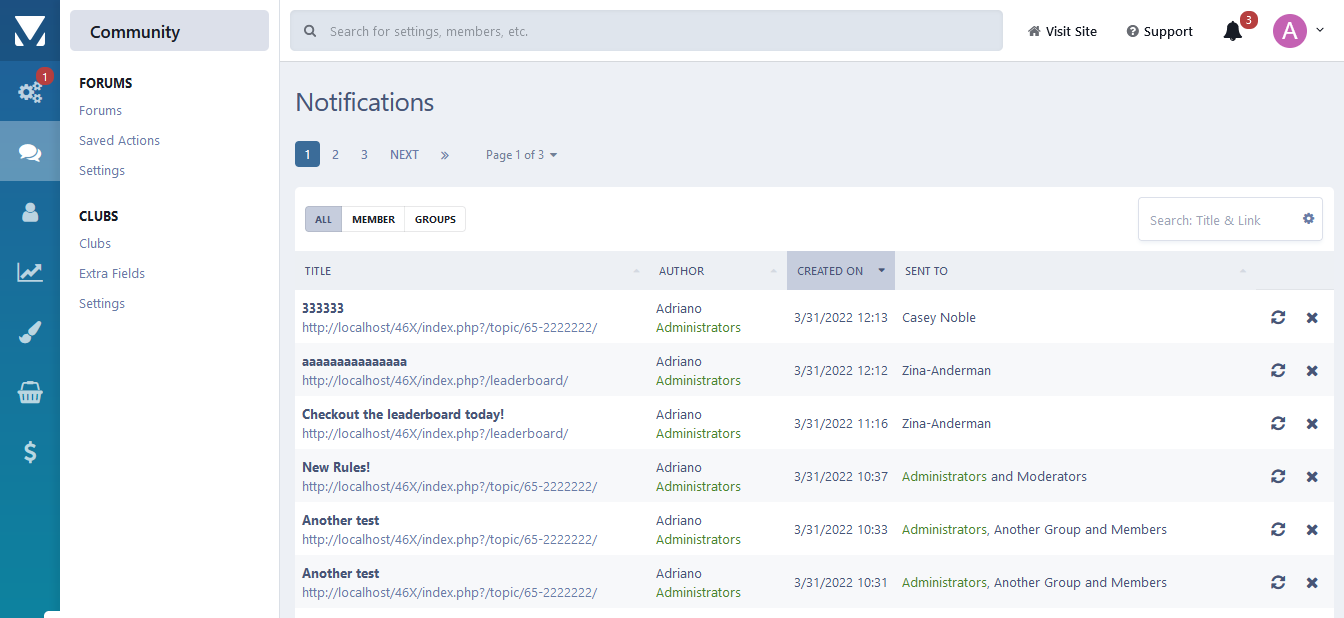Screen dimensions: 1344x618
Task: Click the Visit Site link
Action: pos(1062,31)
